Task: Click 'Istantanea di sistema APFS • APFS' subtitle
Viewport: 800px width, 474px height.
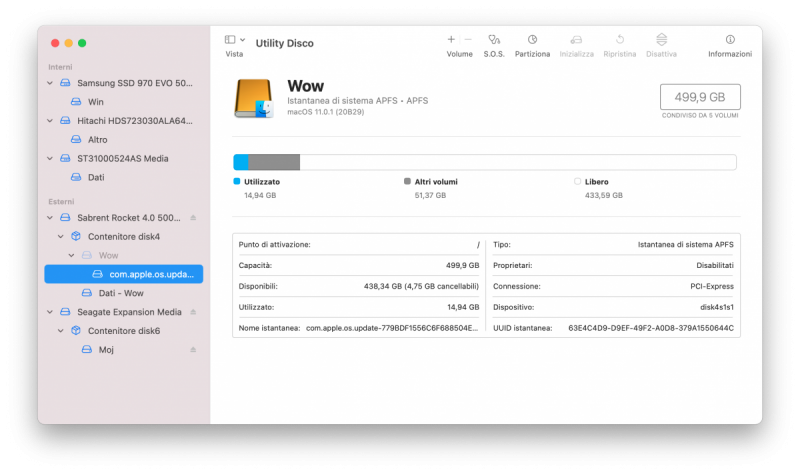Action: 358,101
